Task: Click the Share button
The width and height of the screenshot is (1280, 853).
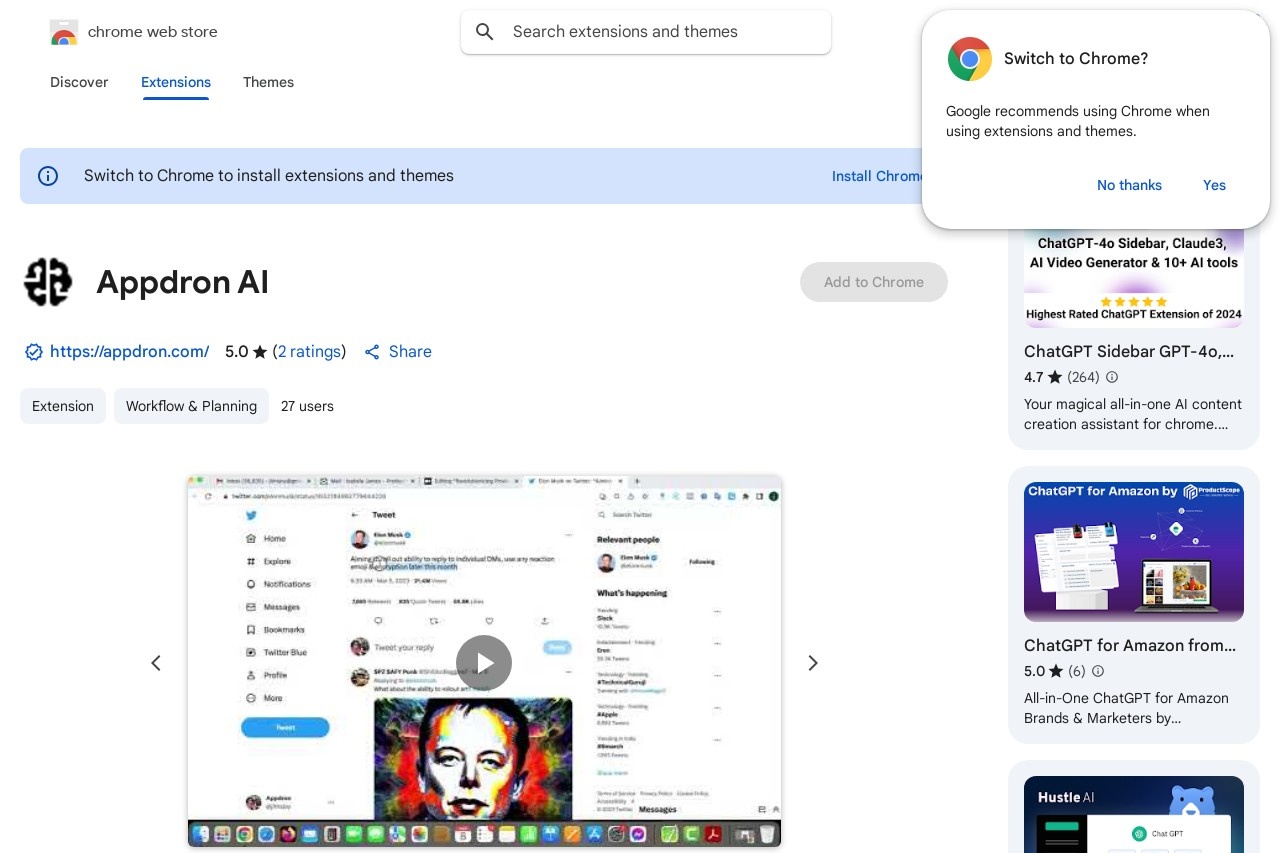Action: point(398,352)
